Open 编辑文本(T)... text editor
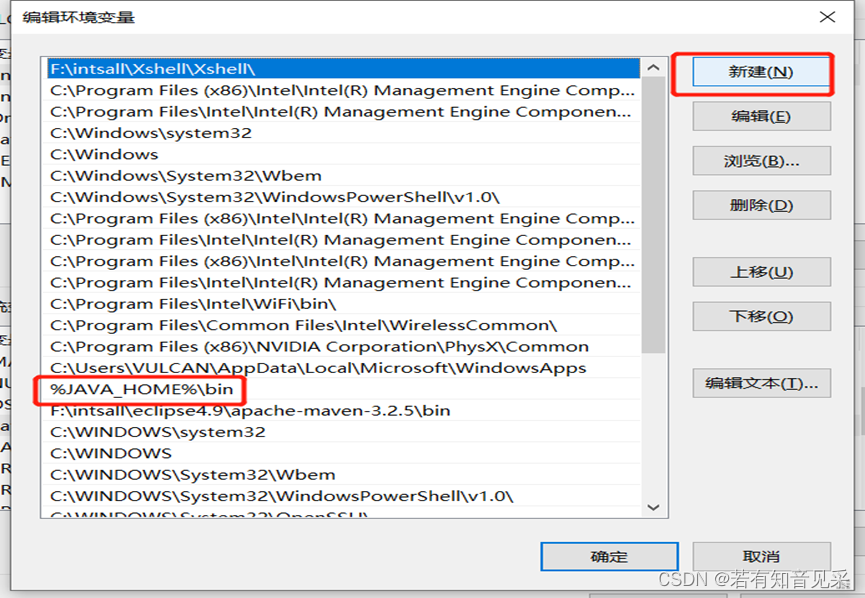 point(761,383)
